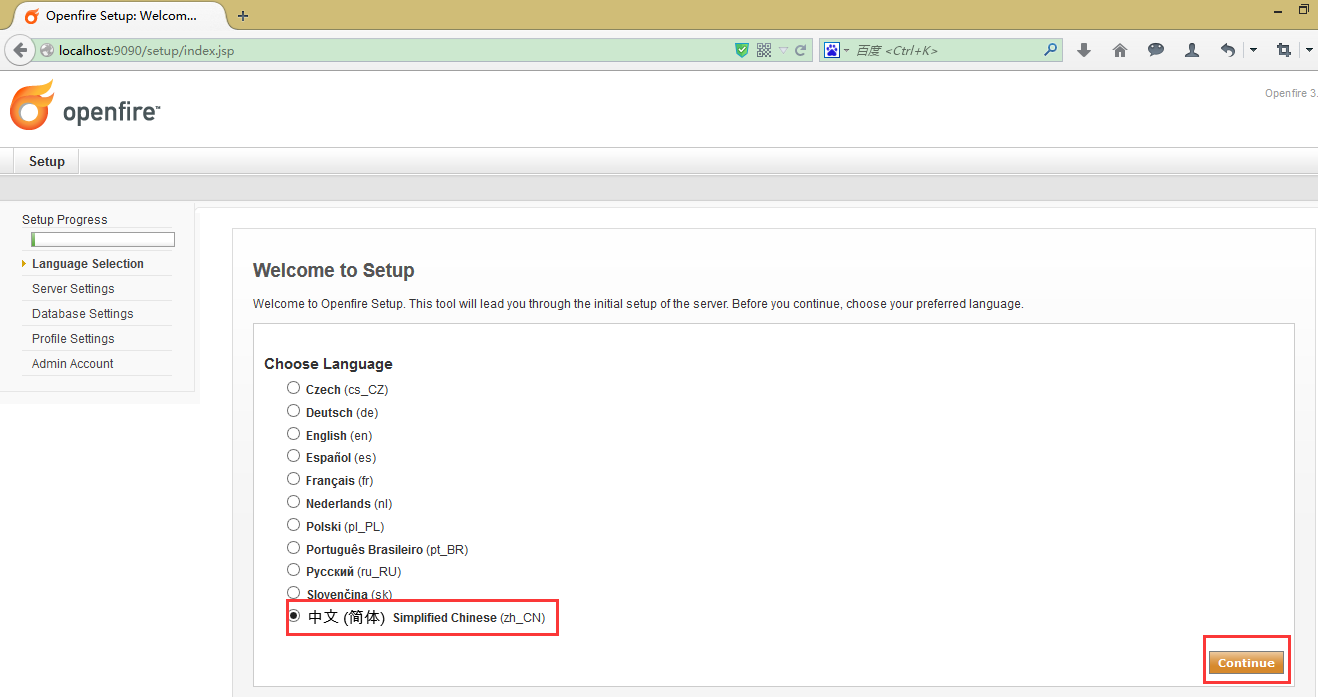Open the URL history dropdown triangle
Image resolution: width=1318 pixels, height=697 pixels.
coord(784,50)
